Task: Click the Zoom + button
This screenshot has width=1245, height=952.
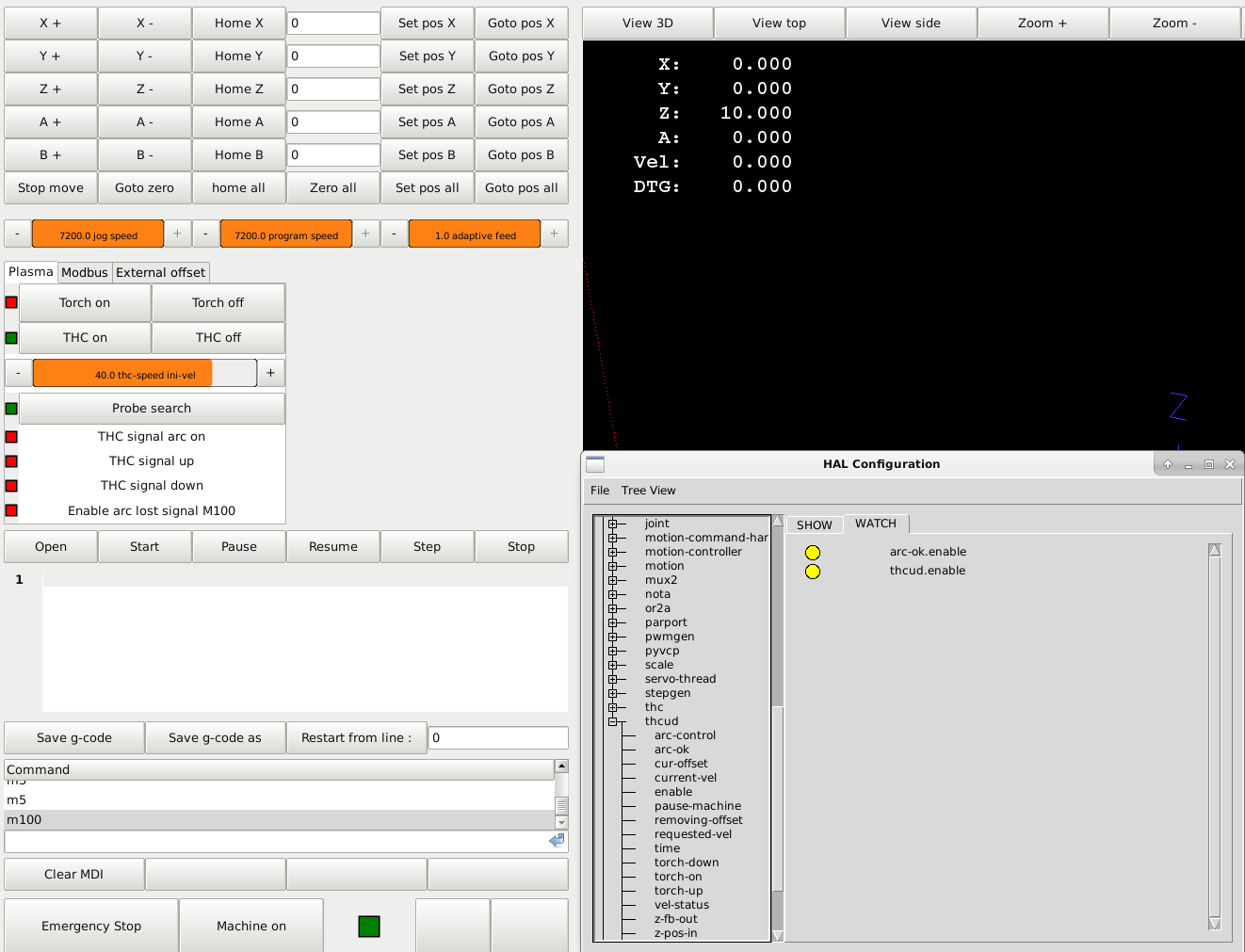Action: 1043,23
